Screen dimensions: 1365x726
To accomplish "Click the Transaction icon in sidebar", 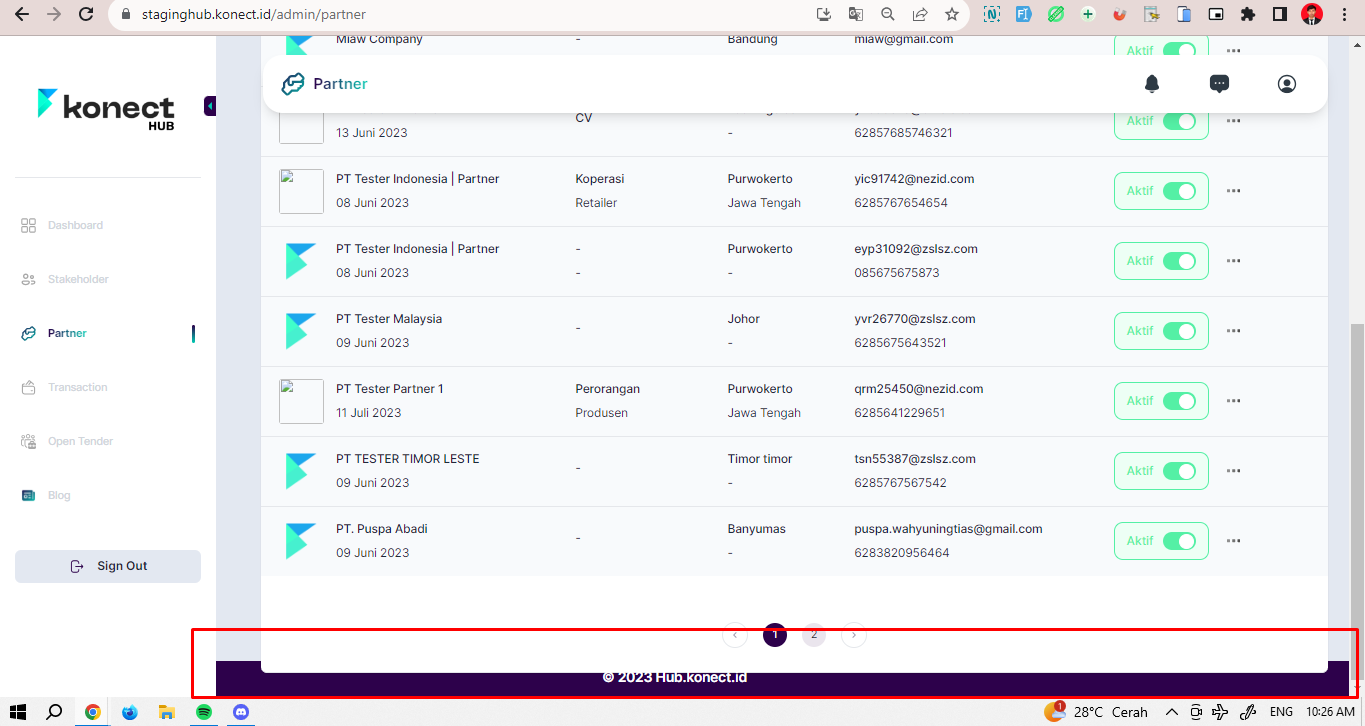I will click(29, 388).
